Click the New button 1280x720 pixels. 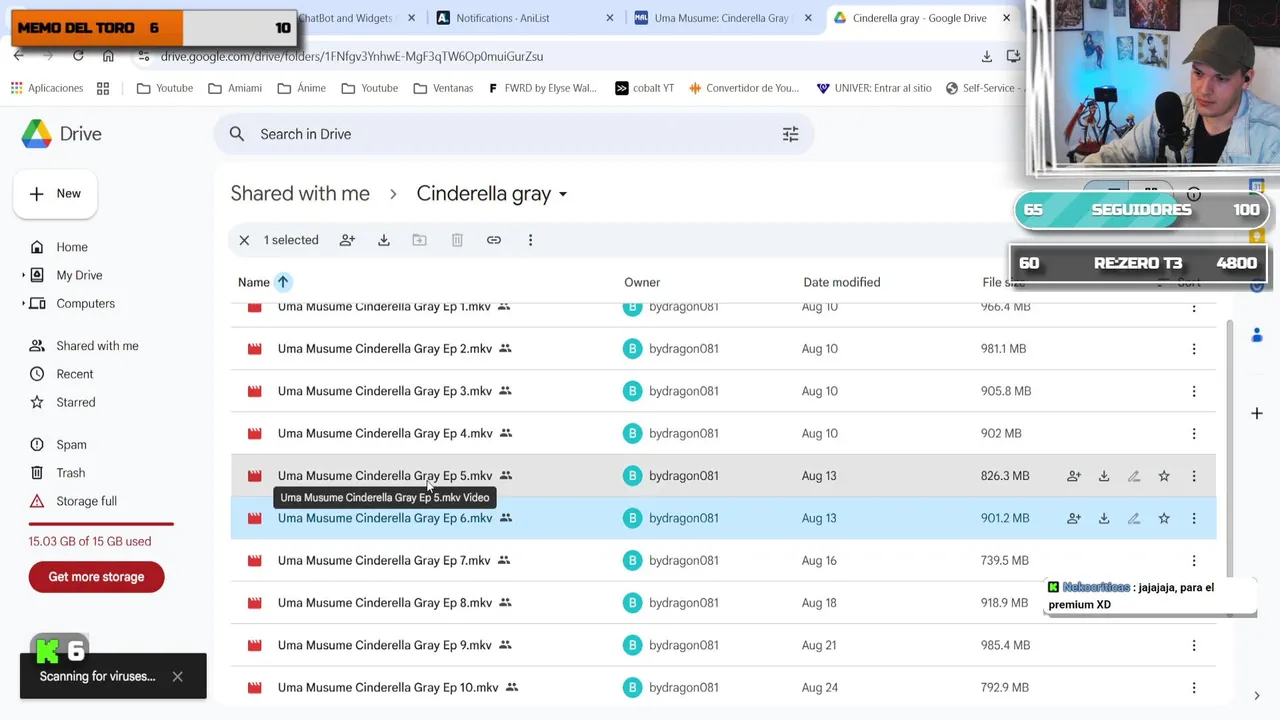click(55, 194)
